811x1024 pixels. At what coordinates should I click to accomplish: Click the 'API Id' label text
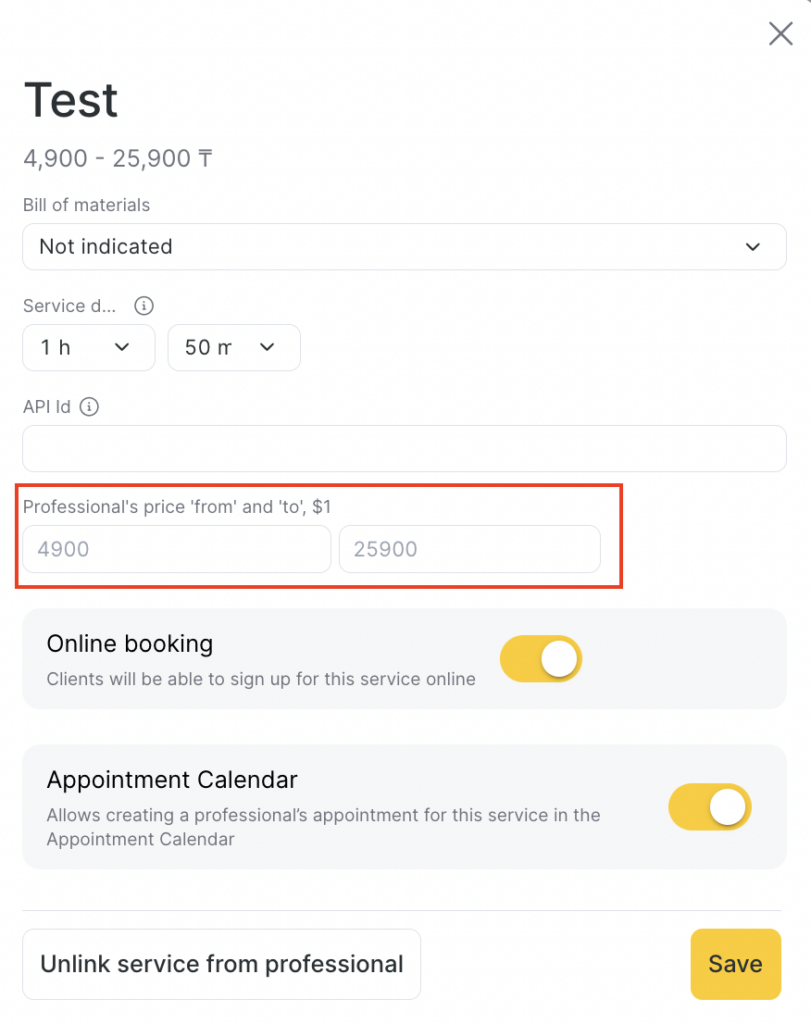(47, 407)
